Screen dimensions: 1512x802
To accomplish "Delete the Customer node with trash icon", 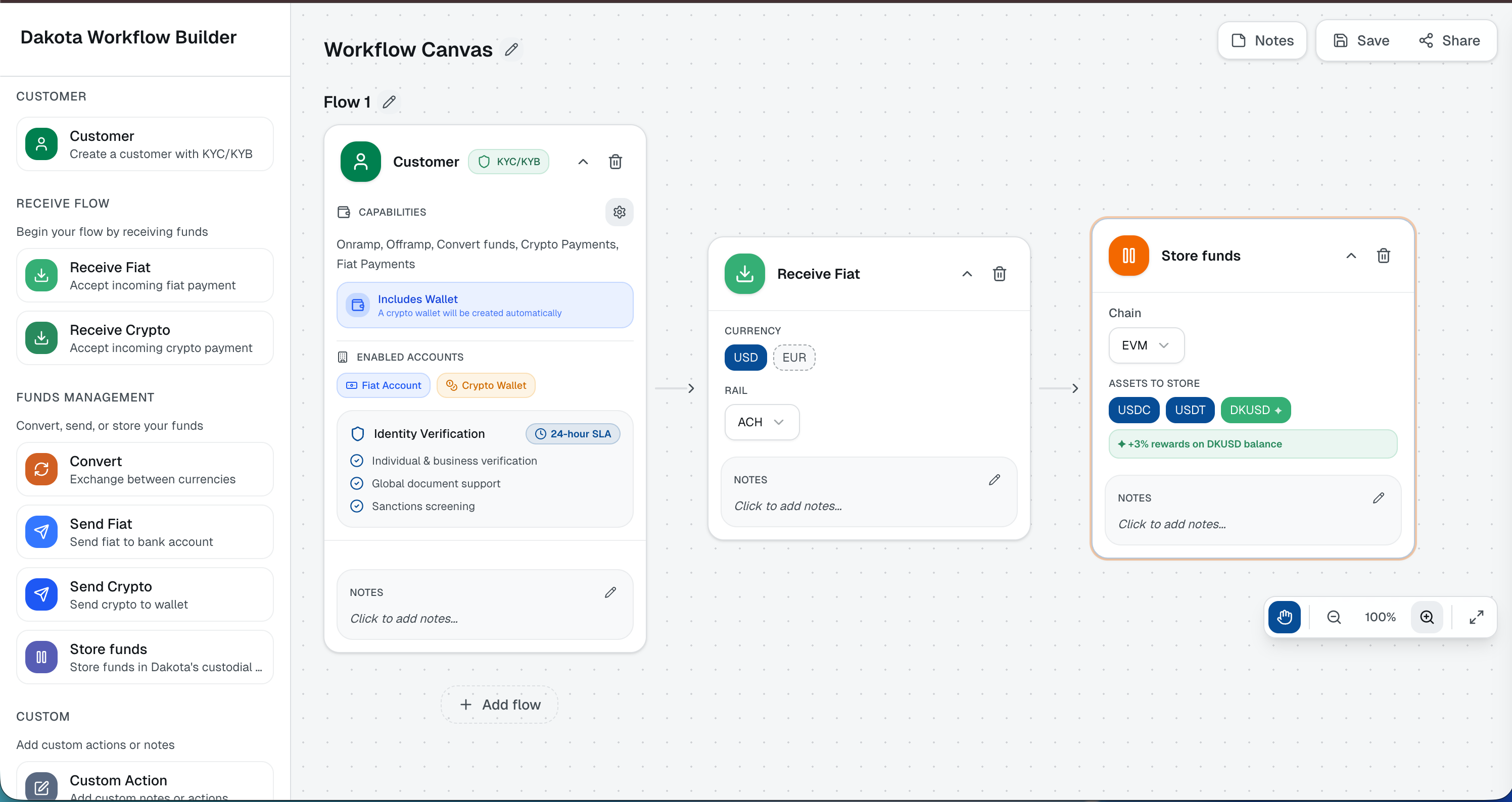I will [x=615, y=161].
